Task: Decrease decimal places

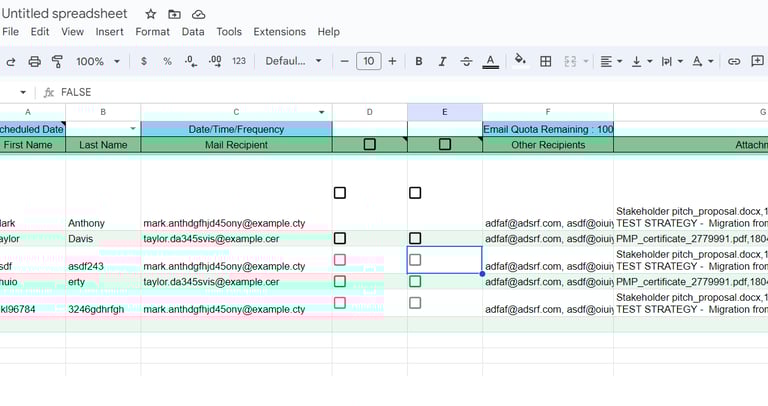Action: click(191, 61)
